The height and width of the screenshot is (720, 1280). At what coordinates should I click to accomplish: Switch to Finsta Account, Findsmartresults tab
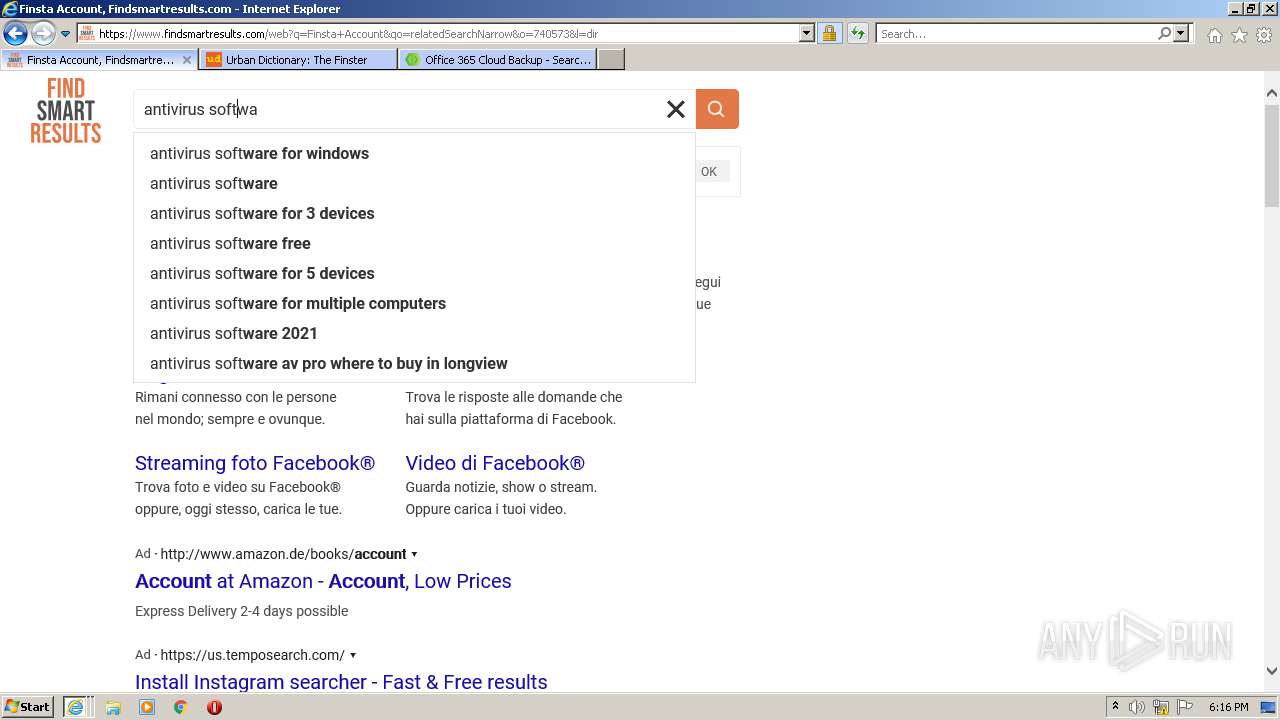pos(99,60)
